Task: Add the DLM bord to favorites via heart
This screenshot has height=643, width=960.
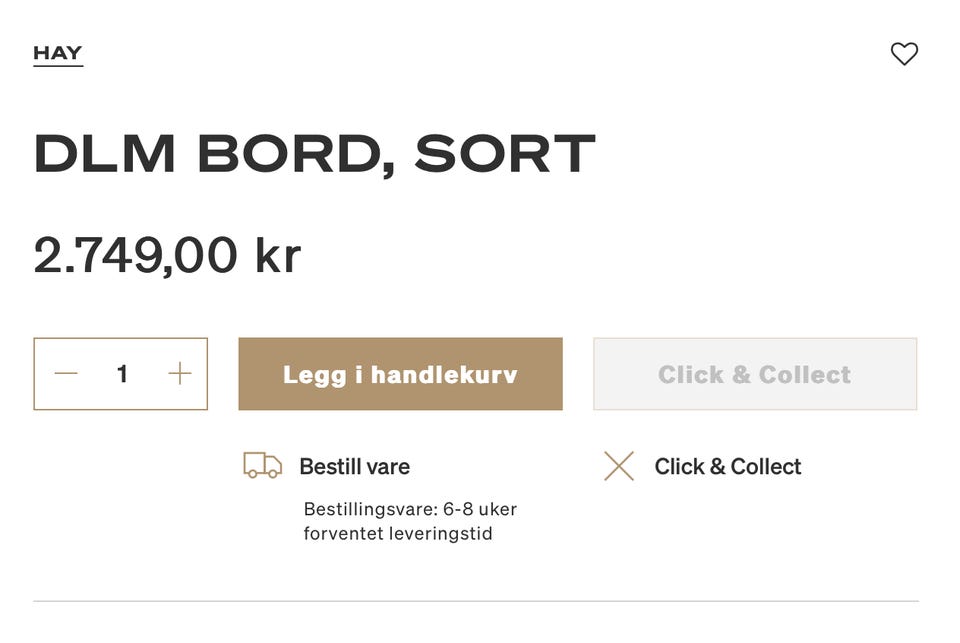Action: click(x=905, y=54)
